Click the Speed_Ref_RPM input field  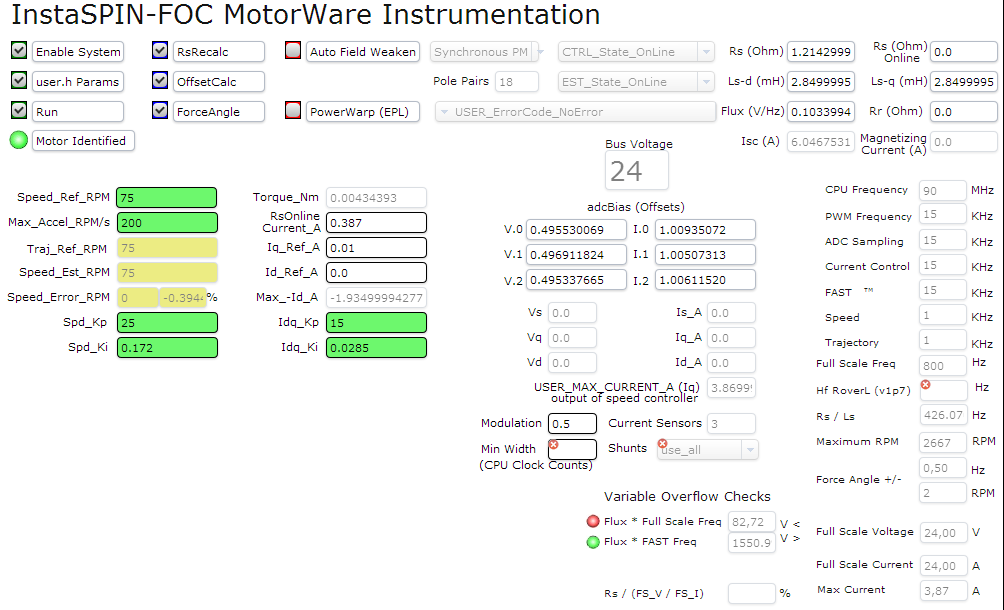point(166,198)
